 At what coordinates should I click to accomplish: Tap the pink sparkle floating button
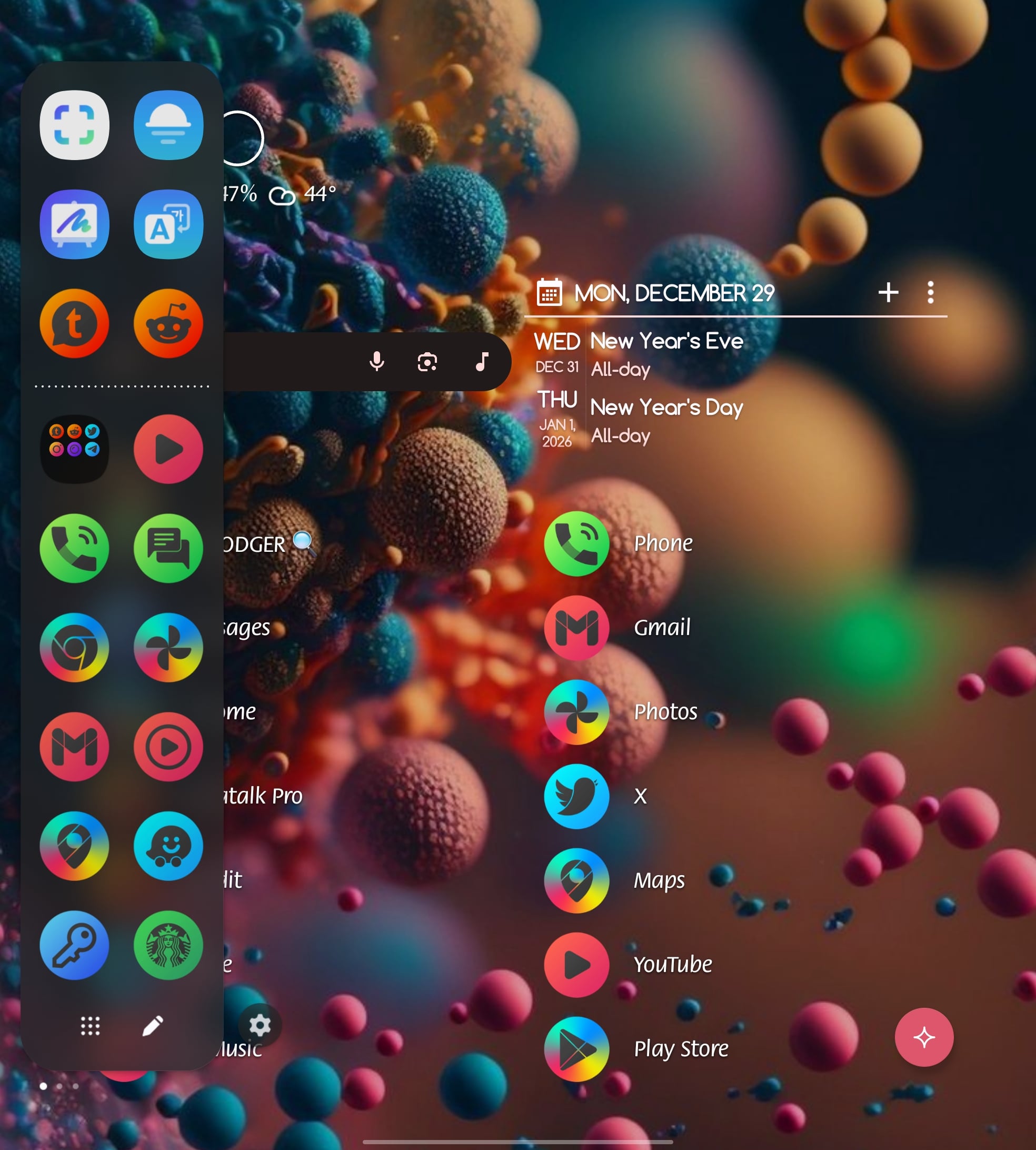tap(923, 1037)
